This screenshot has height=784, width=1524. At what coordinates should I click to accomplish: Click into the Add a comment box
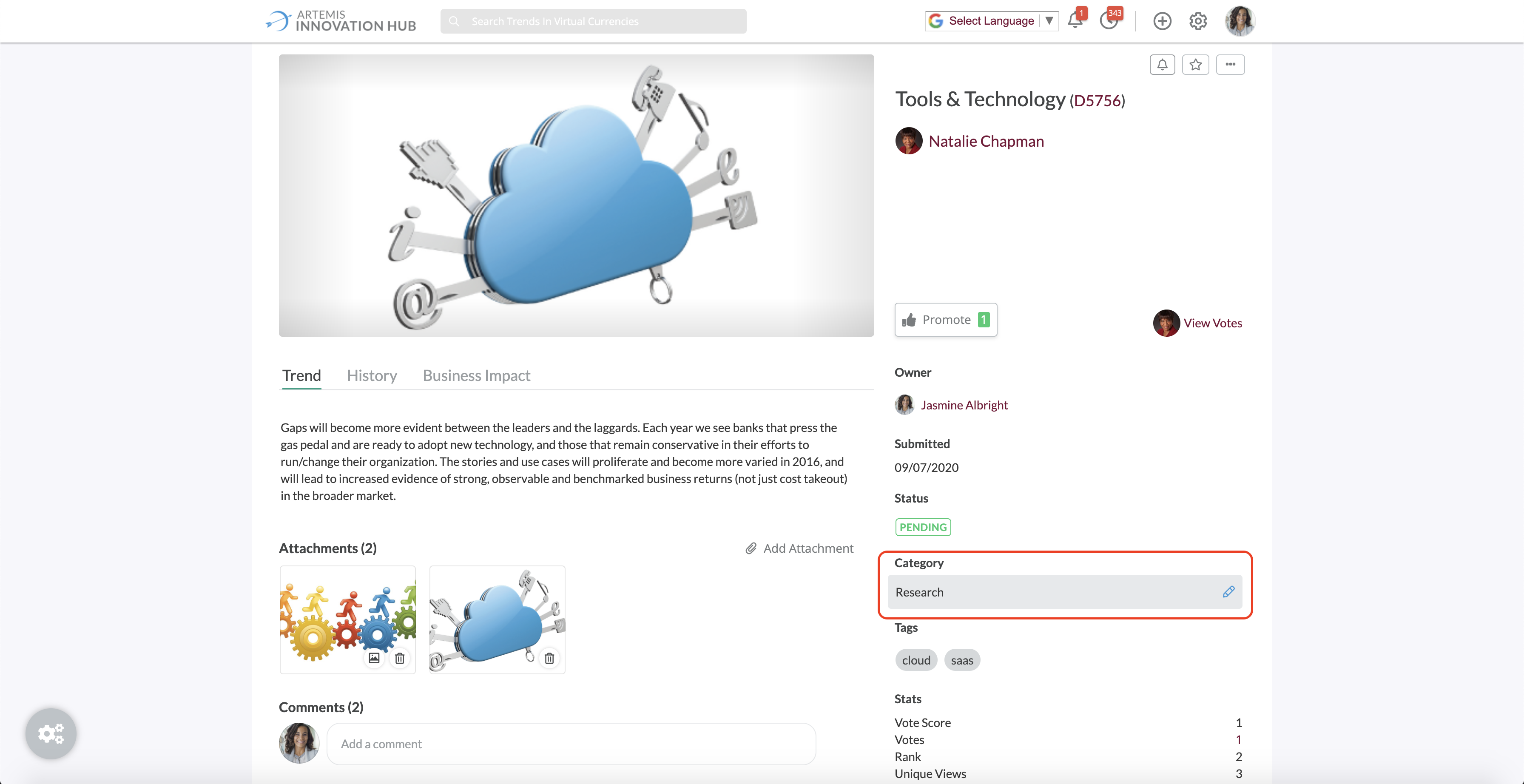pos(571,744)
